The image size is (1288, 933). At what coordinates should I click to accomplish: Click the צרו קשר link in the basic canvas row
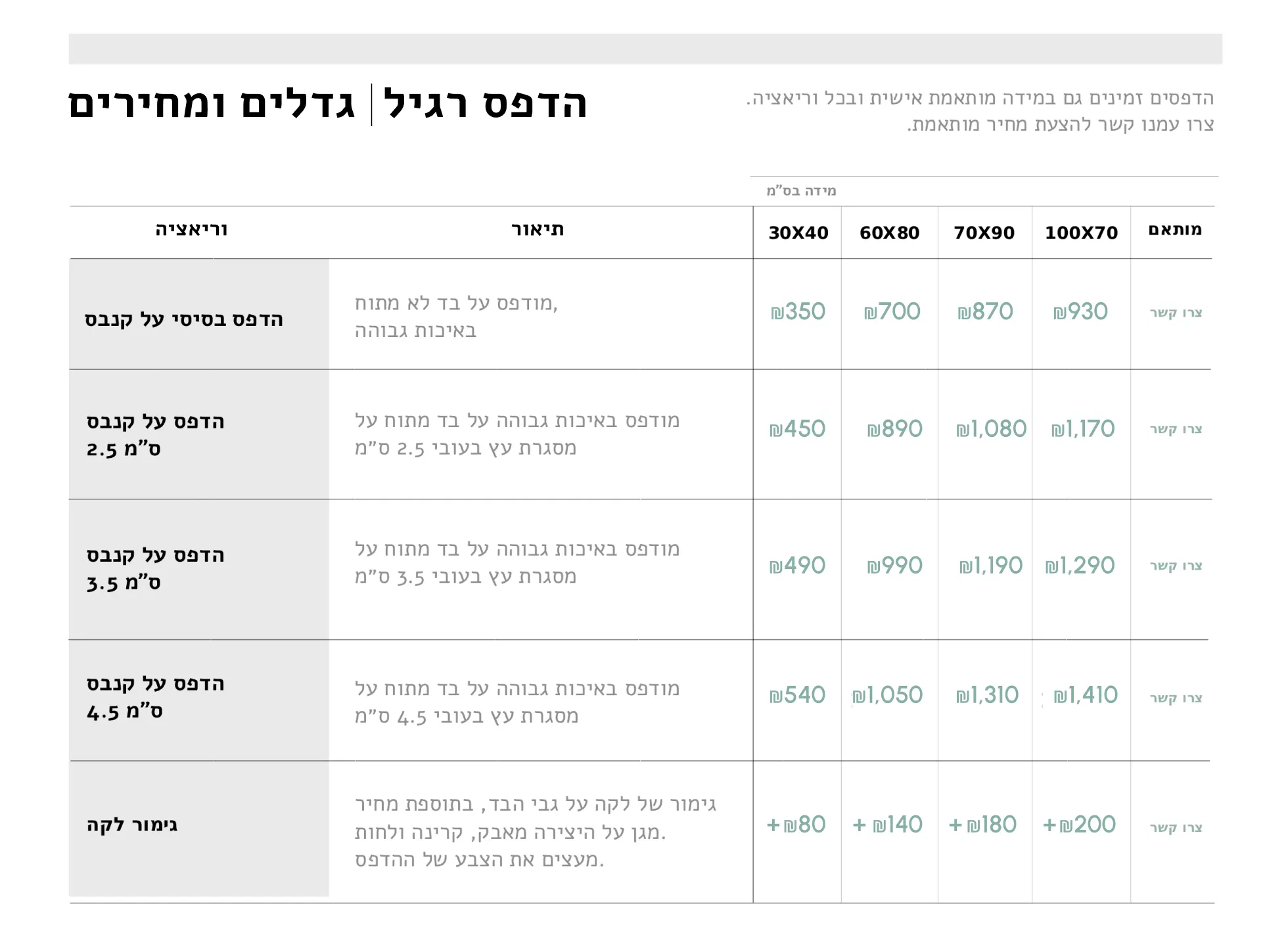tap(1176, 312)
